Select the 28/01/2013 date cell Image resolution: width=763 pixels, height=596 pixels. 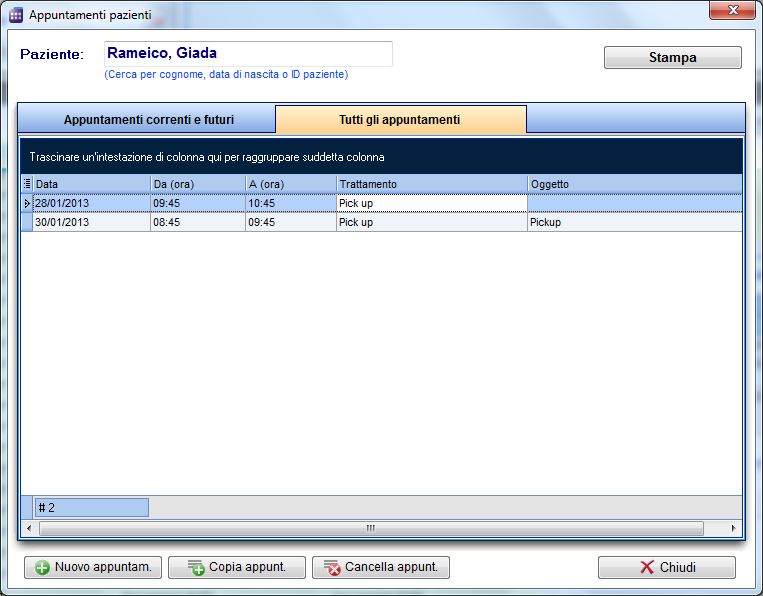click(91, 203)
